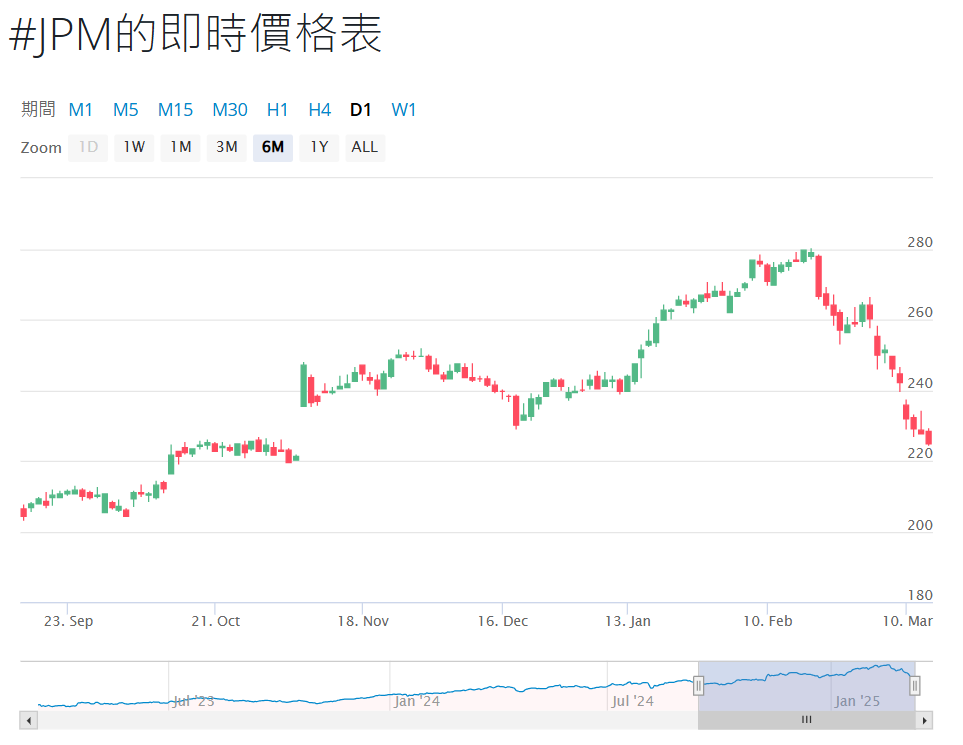Click the navigator right range handle

914,685
